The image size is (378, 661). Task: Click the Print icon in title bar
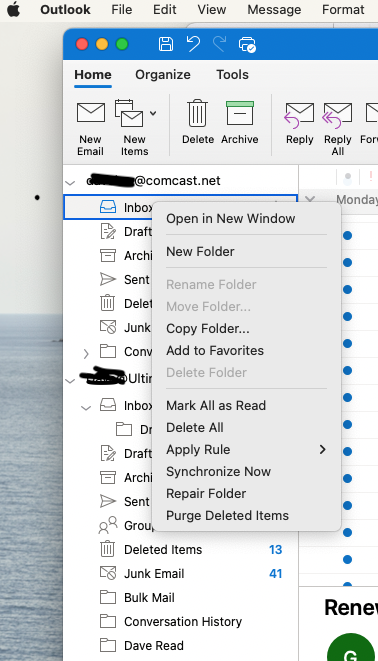247,44
